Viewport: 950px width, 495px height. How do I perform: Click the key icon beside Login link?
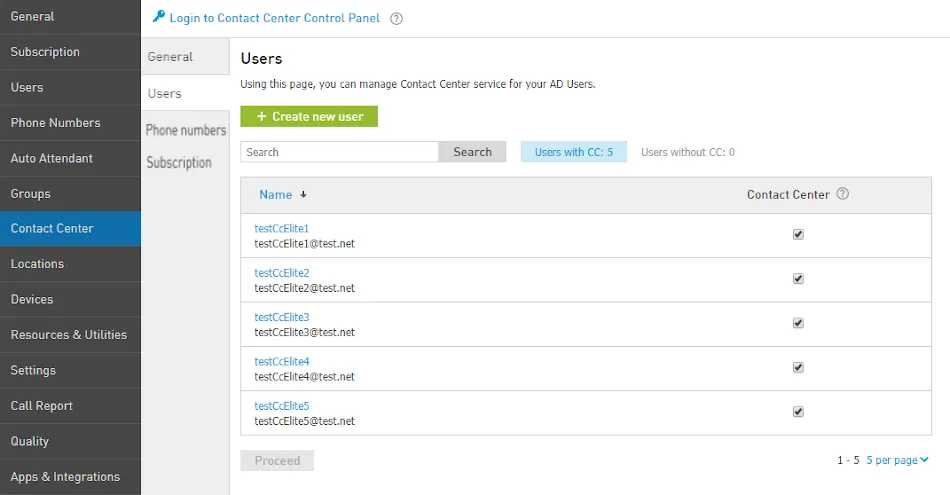pos(159,16)
